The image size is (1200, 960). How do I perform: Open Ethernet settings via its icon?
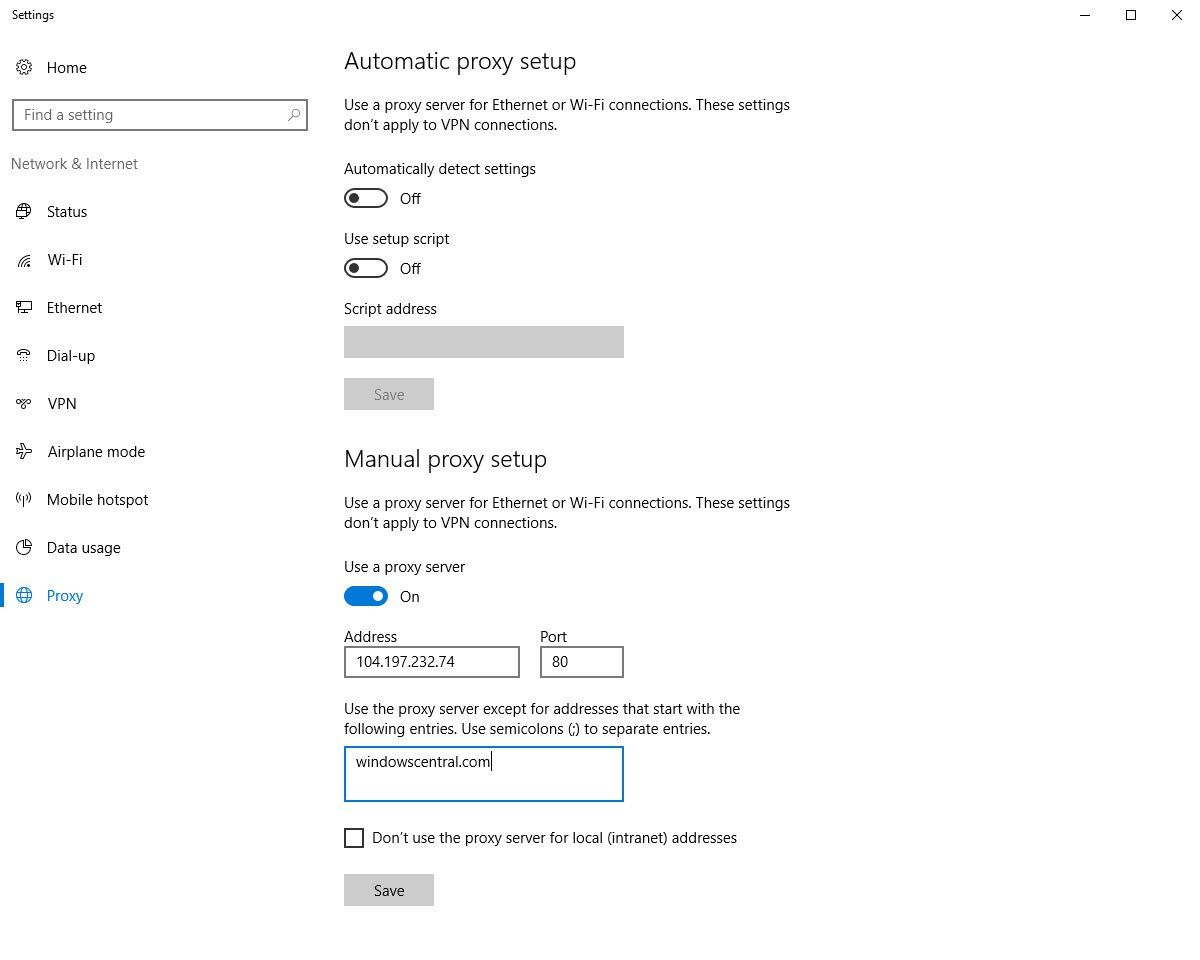click(x=24, y=307)
